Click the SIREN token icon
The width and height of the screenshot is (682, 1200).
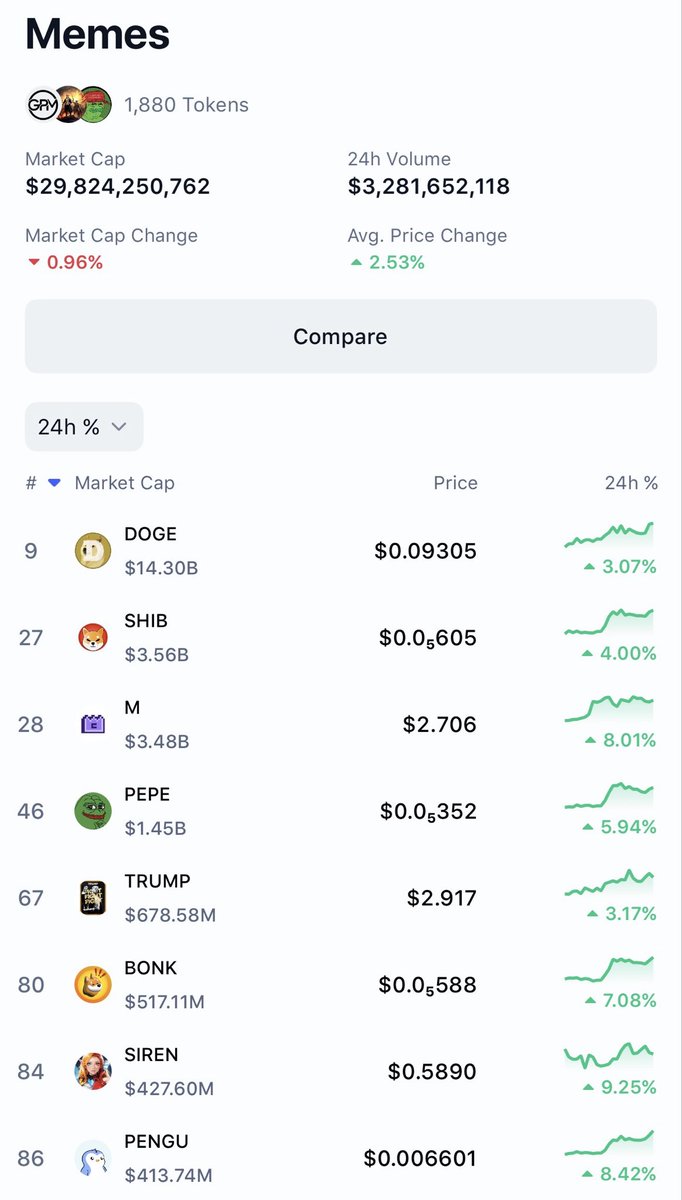coord(93,1072)
